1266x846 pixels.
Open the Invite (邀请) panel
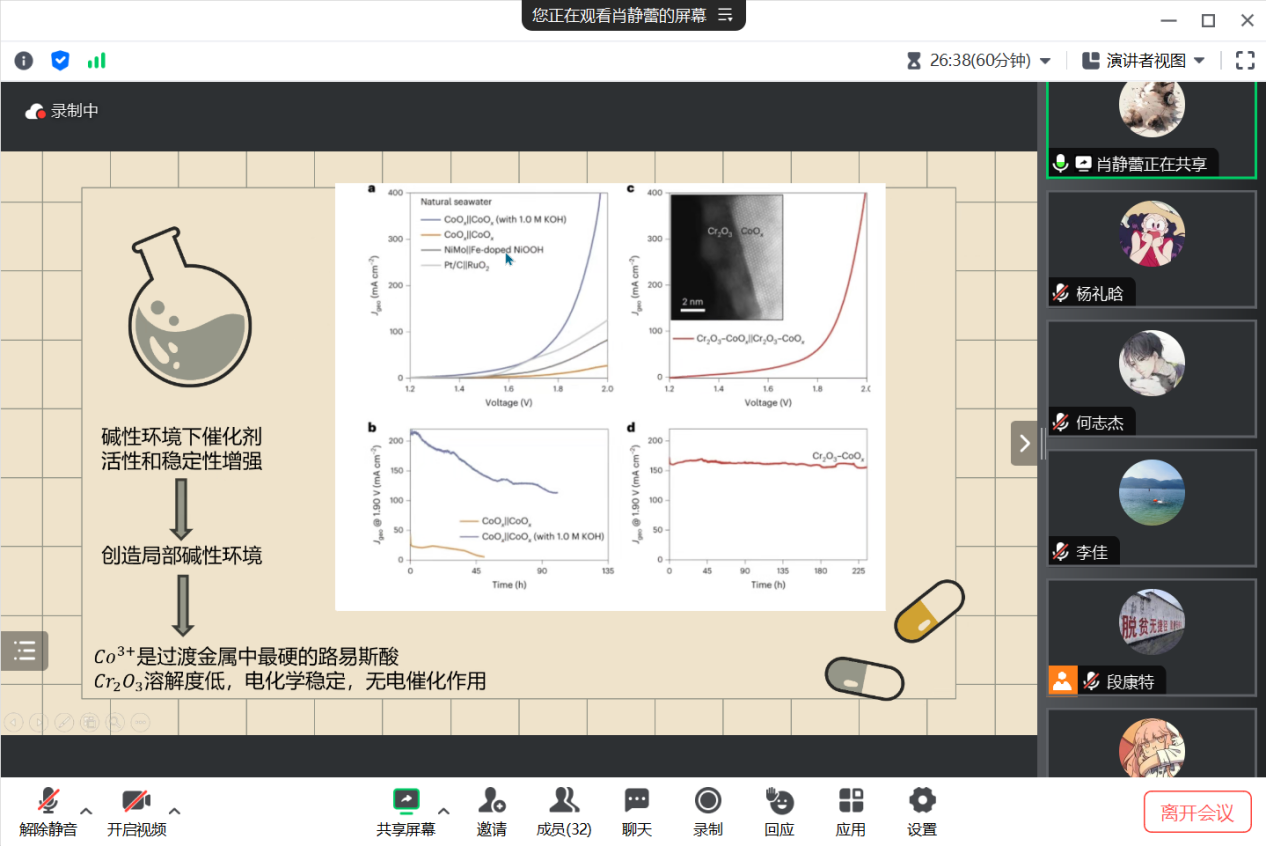click(x=491, y=811)
